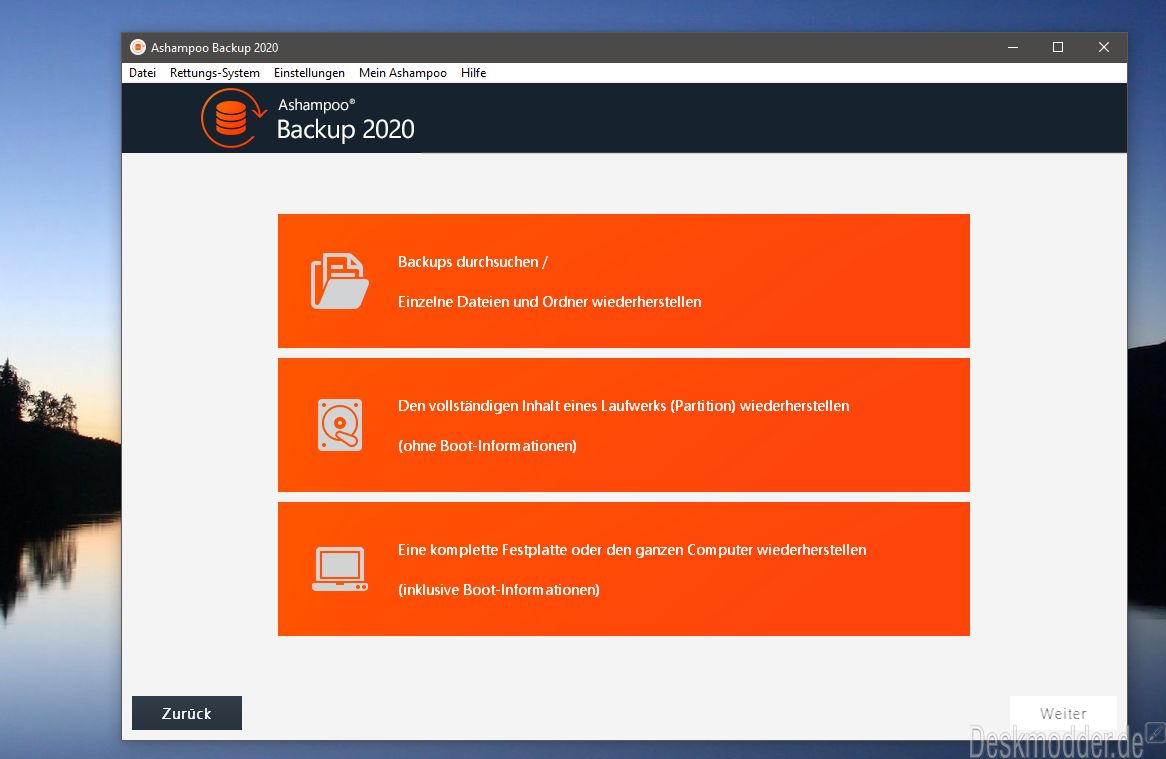Click 'Einzelne Dateien und Ordner wiederherstellen' text

point(550,302)
